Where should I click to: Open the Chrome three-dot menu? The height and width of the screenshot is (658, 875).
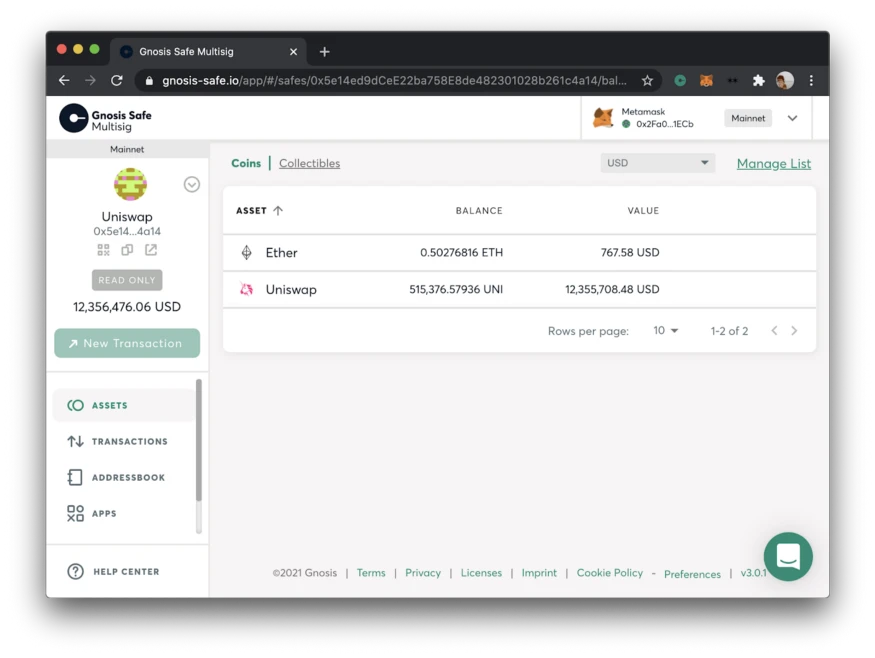click(811, 80)
